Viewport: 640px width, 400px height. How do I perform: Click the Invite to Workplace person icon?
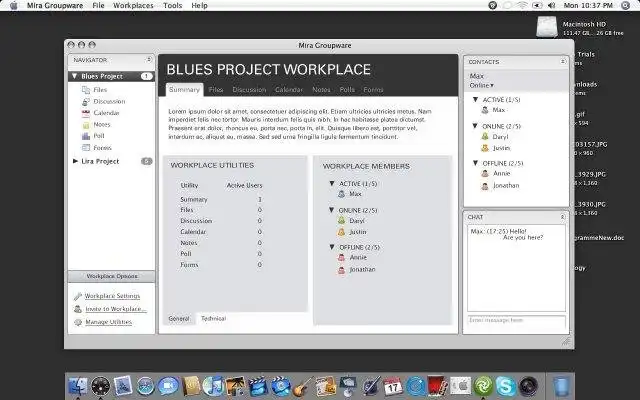pyautogui.click(x=78, y=309)
